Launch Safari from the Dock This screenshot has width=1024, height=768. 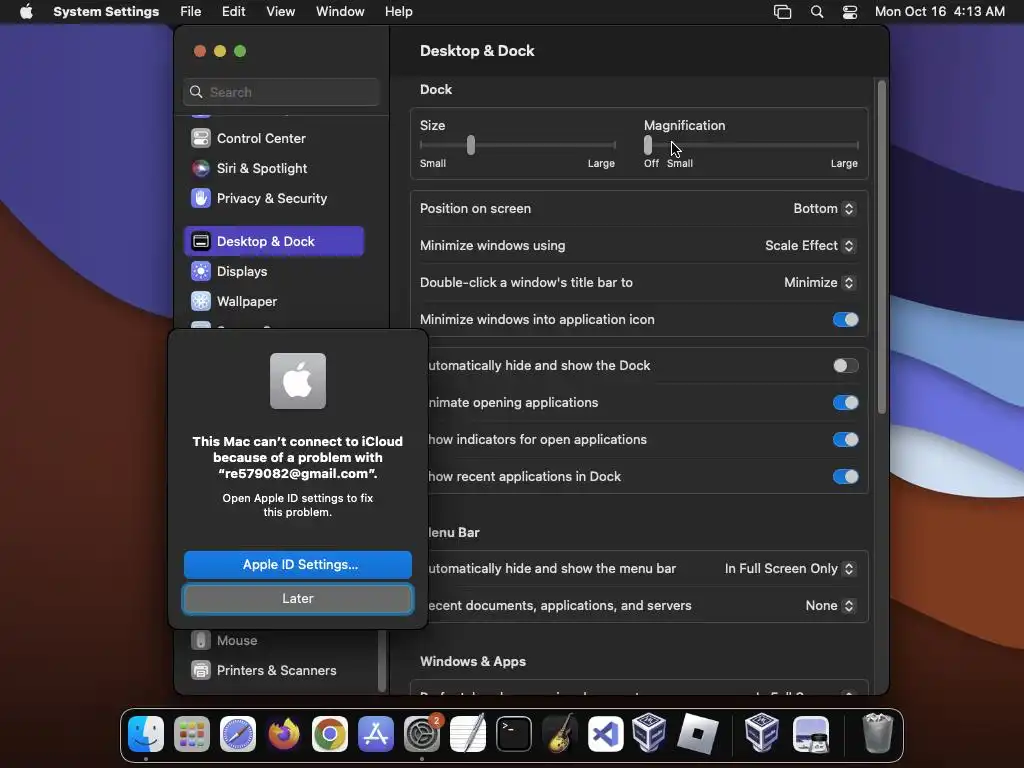click(x=238, y=734)
